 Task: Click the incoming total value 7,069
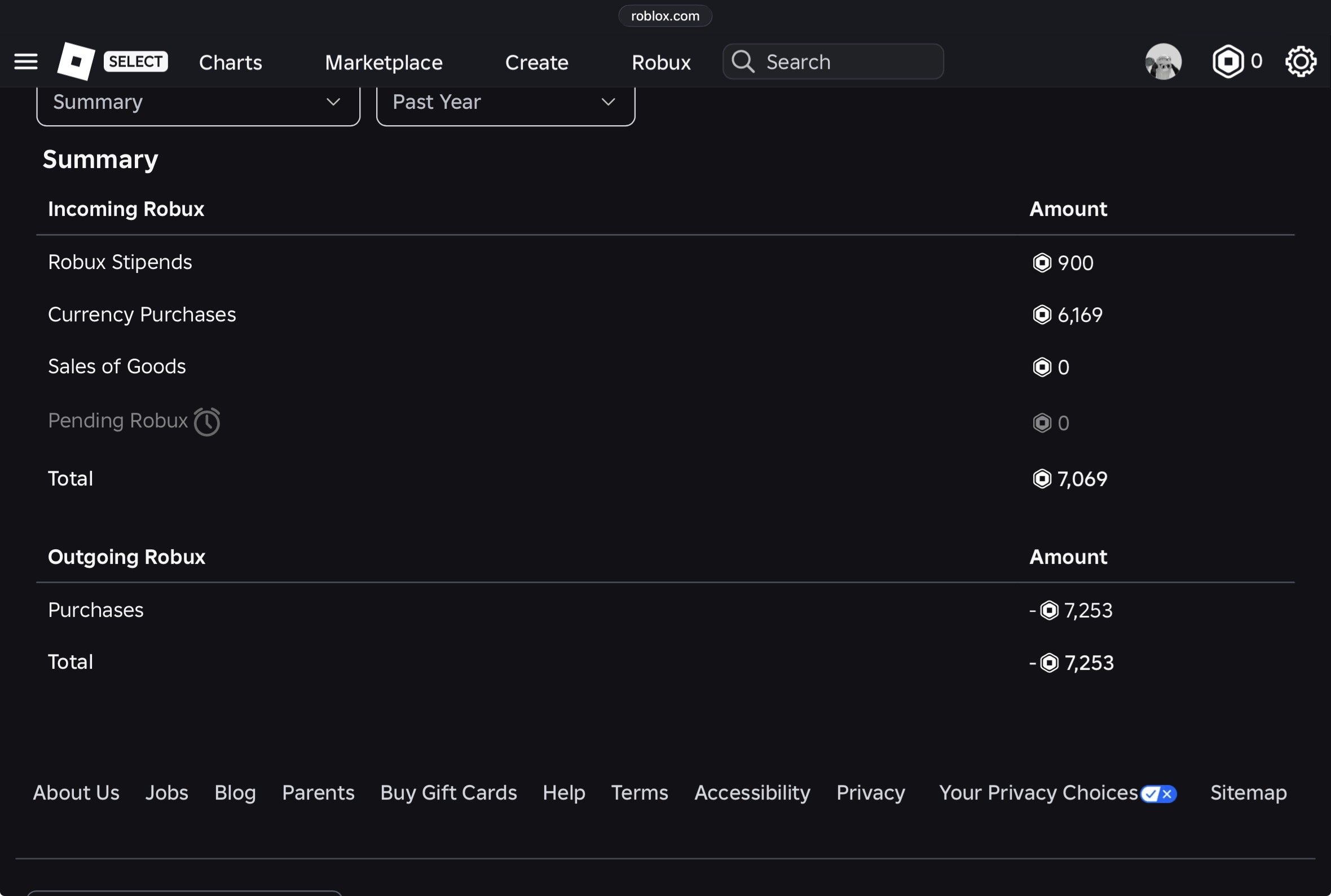coord(1082,479)
